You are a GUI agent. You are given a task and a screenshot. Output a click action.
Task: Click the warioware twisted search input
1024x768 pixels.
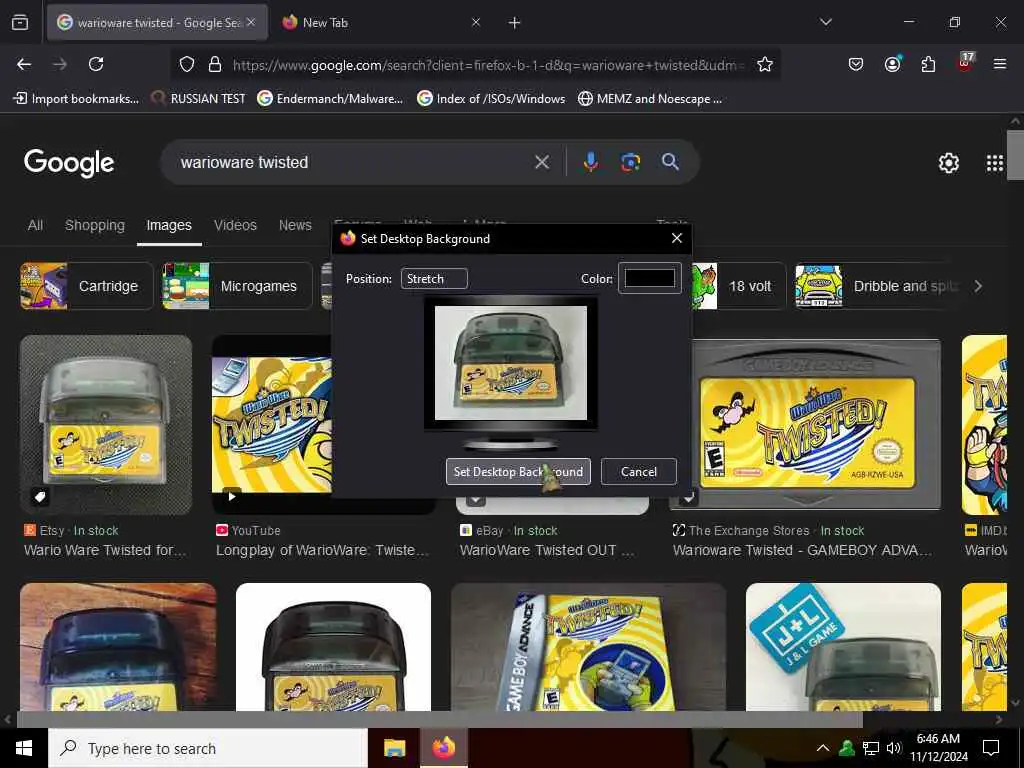point(353,162)
